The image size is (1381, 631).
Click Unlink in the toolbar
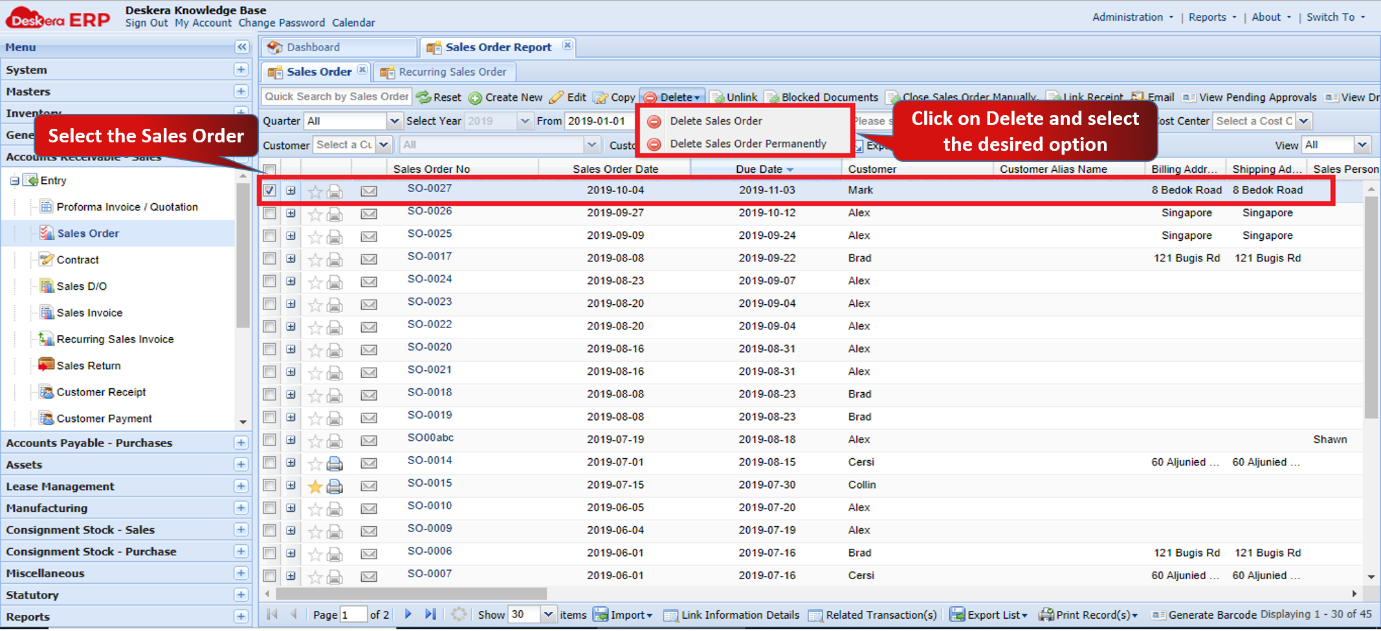tap(733, 97)
